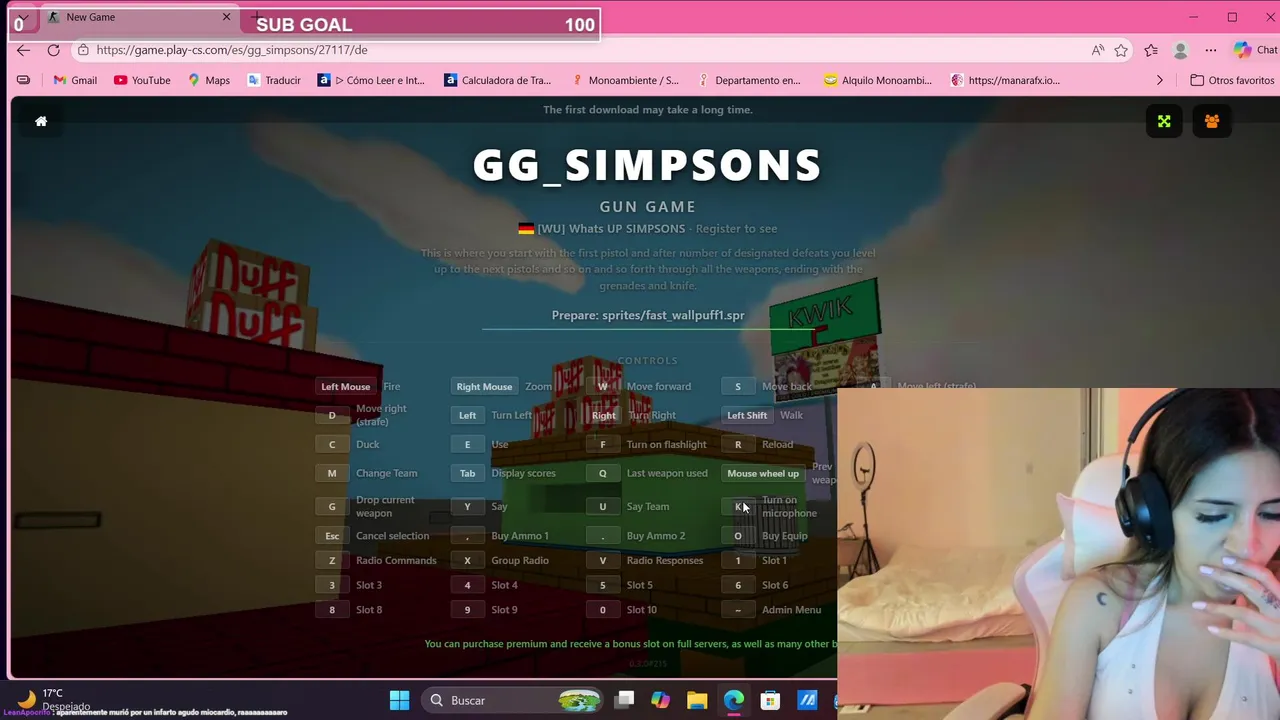Image resolution: width=1280 pixels, height=720 pixels.
Task: Open File Explorer from taskbar
Action: point(697,700)
